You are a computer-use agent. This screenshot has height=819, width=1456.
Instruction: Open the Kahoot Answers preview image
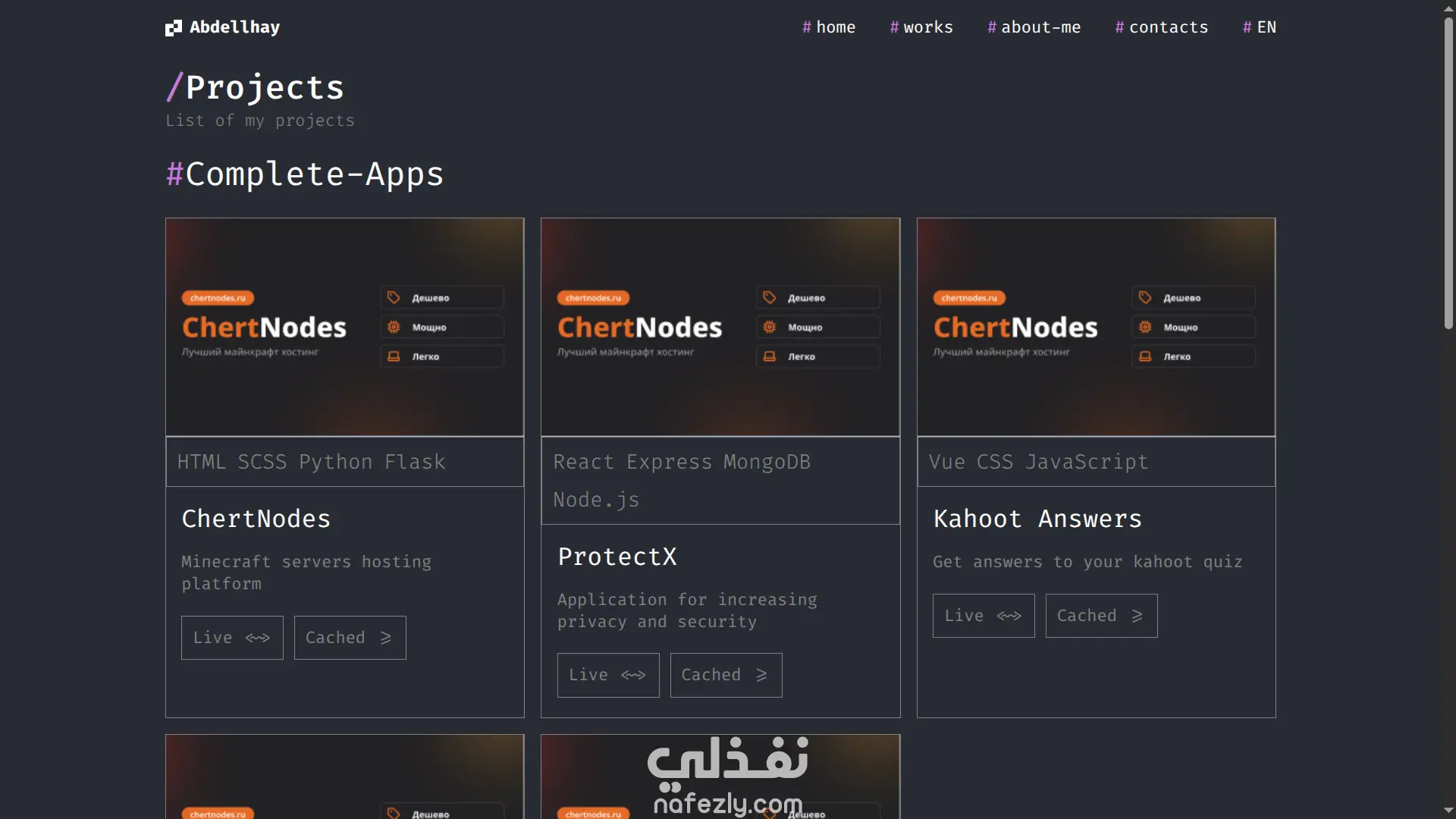click(x=1096, y=327)
